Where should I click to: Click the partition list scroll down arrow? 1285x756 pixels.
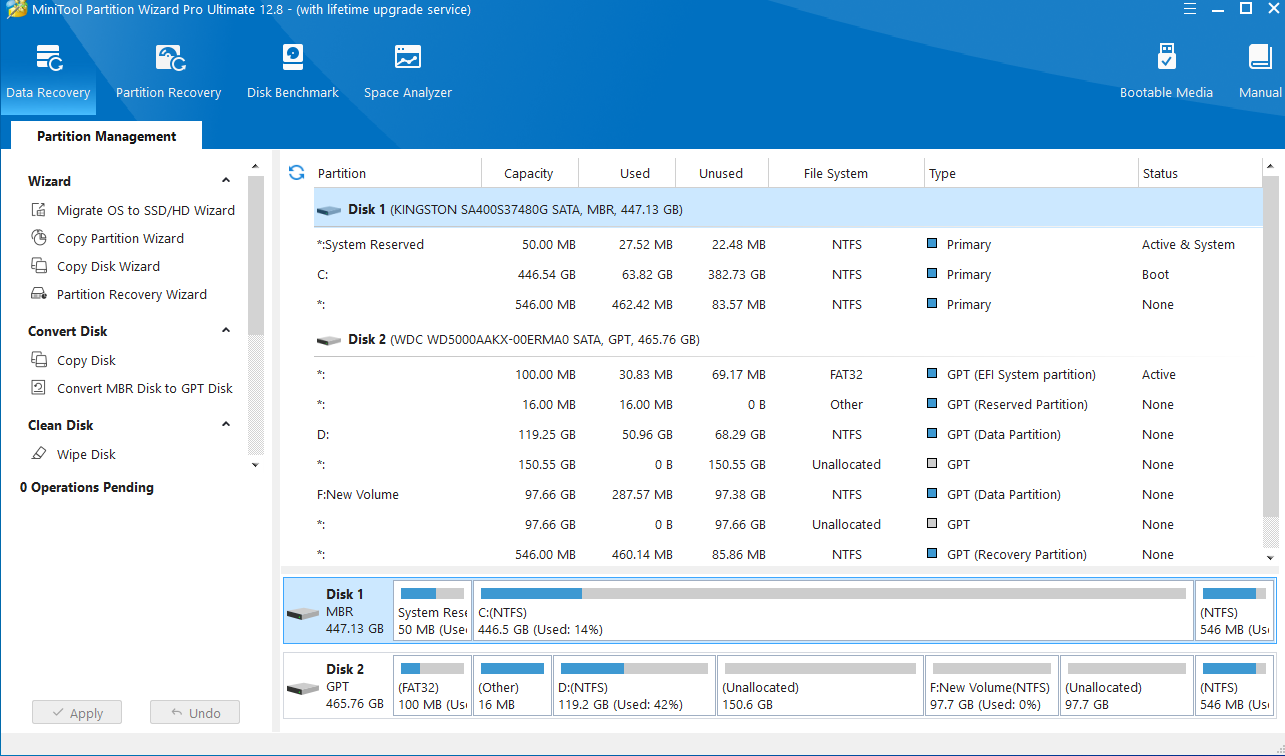tap(1270, 557)
